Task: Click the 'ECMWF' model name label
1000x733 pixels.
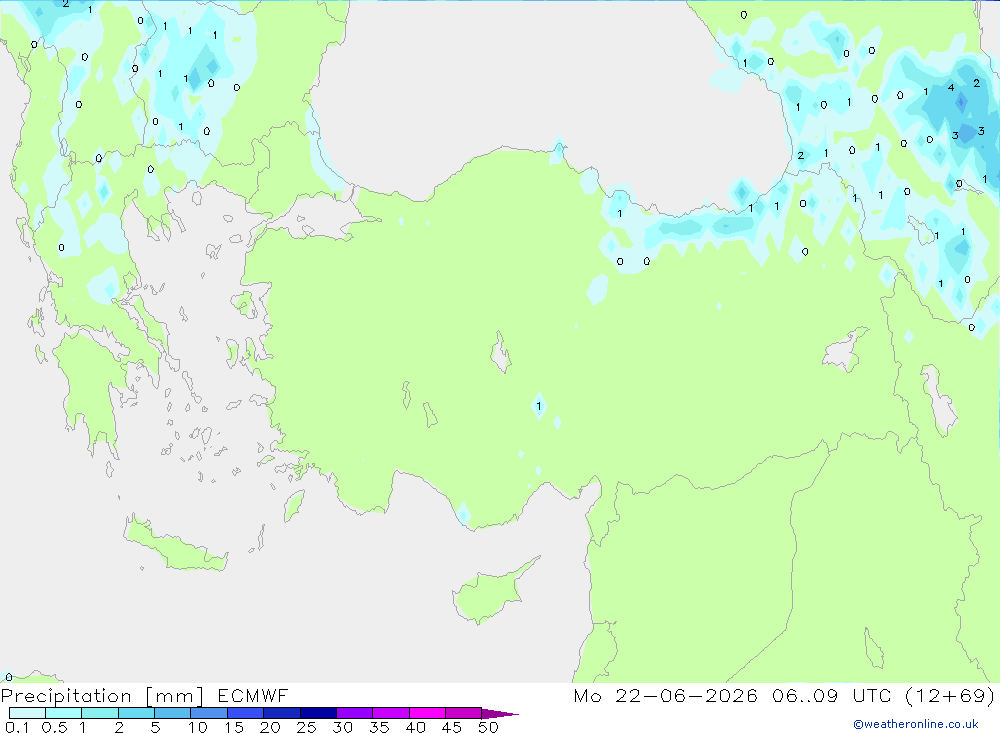Action: [253, 695]
